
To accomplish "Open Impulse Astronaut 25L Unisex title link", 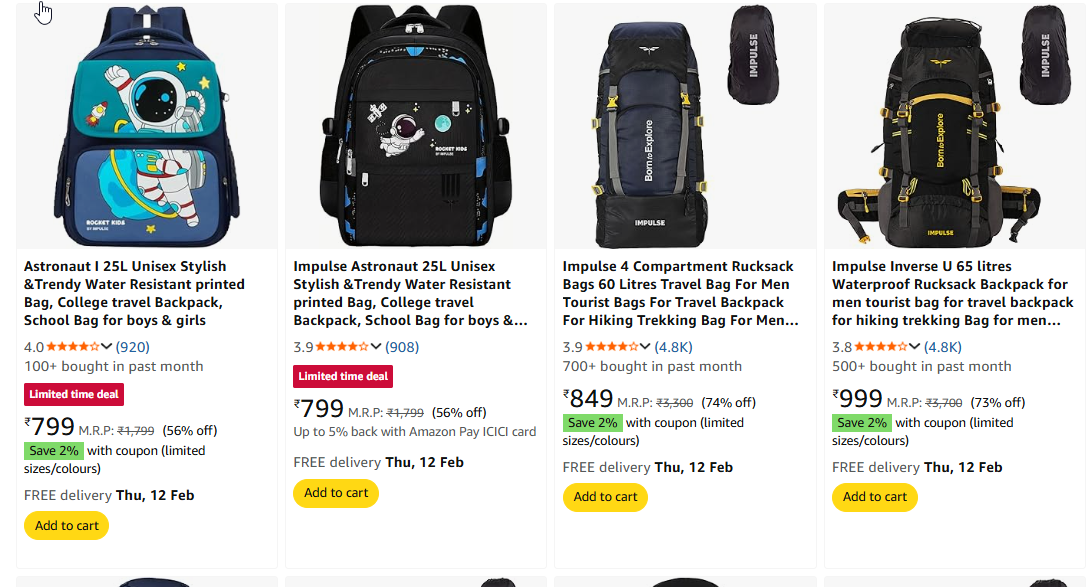I will click(409, 293).
